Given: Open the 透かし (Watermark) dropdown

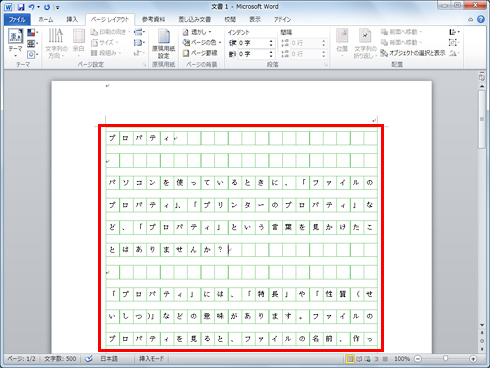Looking at the screenshot, I should (x=197, y=32).
